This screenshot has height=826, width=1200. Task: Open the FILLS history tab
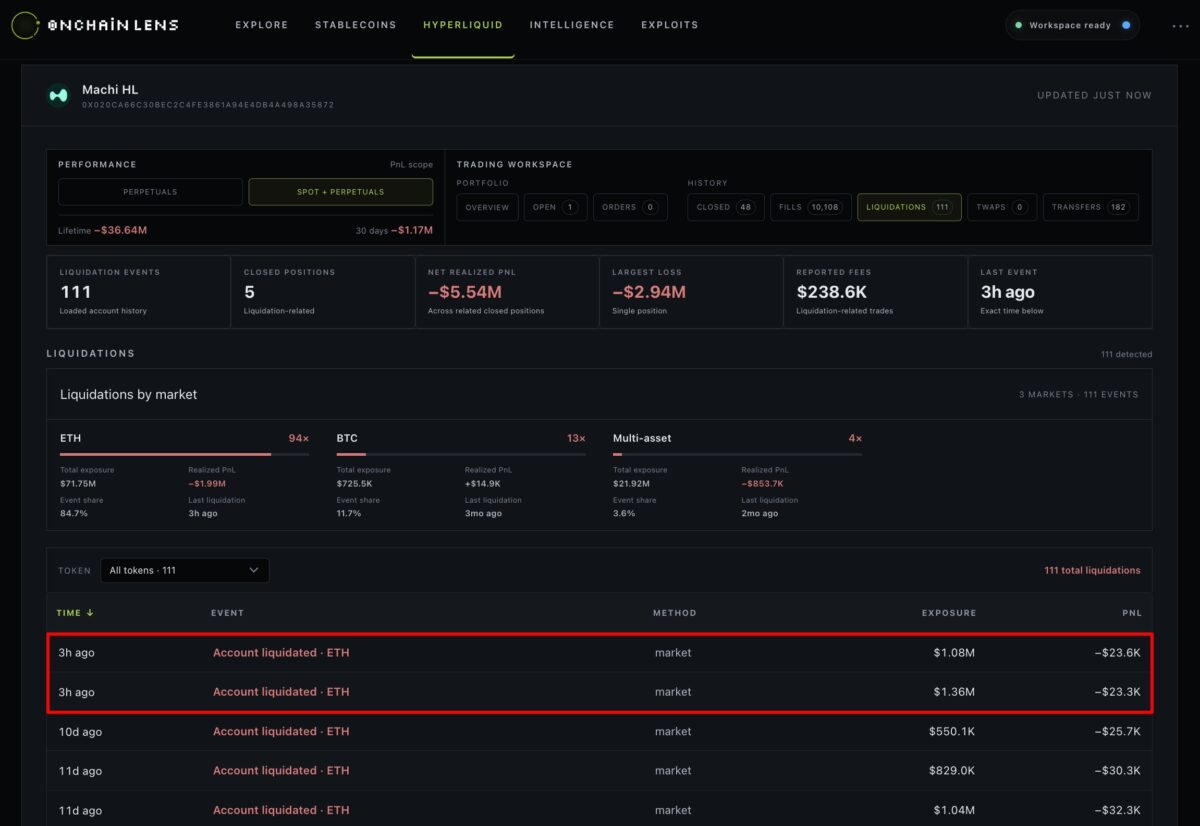point(811,207)
